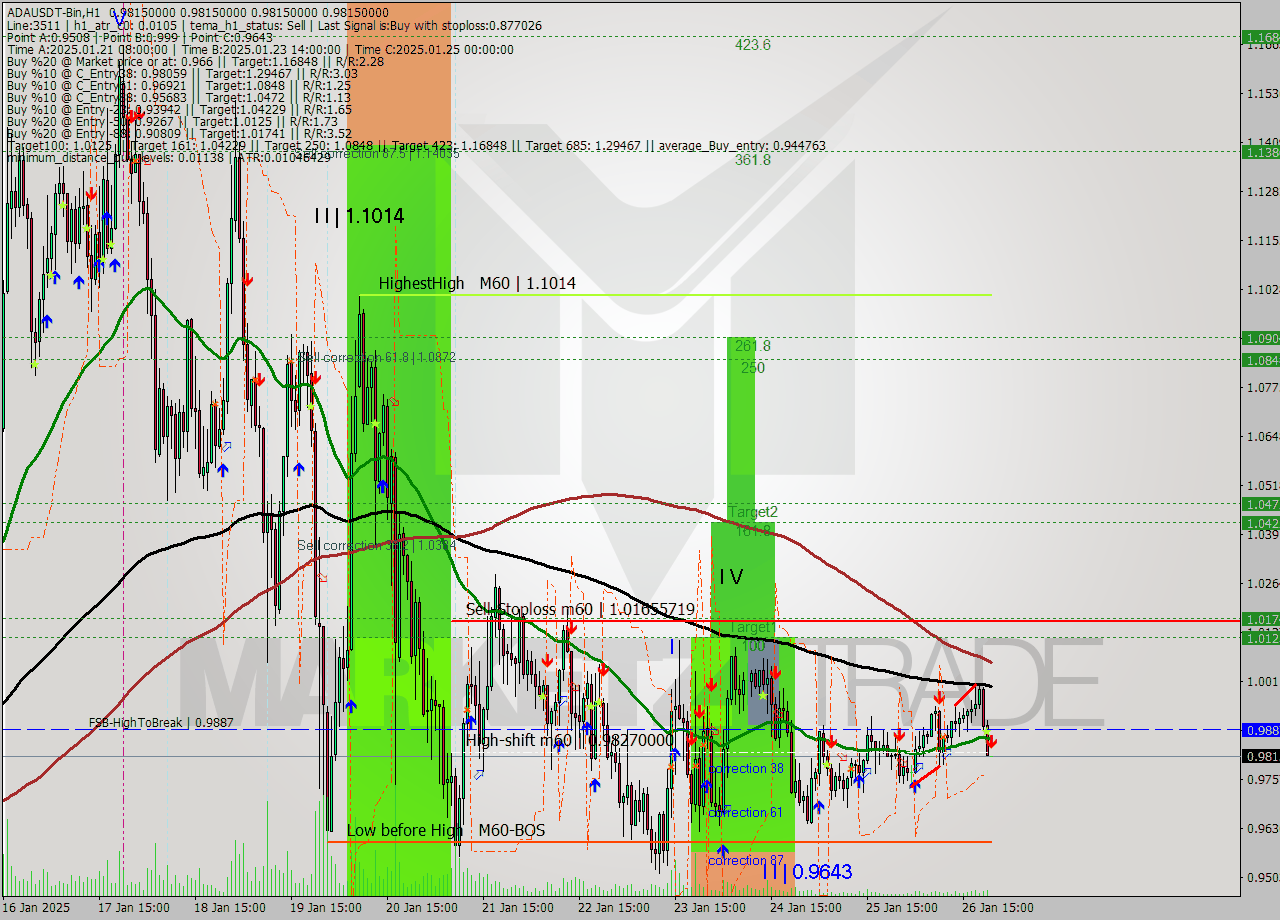This screenshot has width=1280, height=920.
Task: Click the 'correction 87' label
Action: coord(746,860)
